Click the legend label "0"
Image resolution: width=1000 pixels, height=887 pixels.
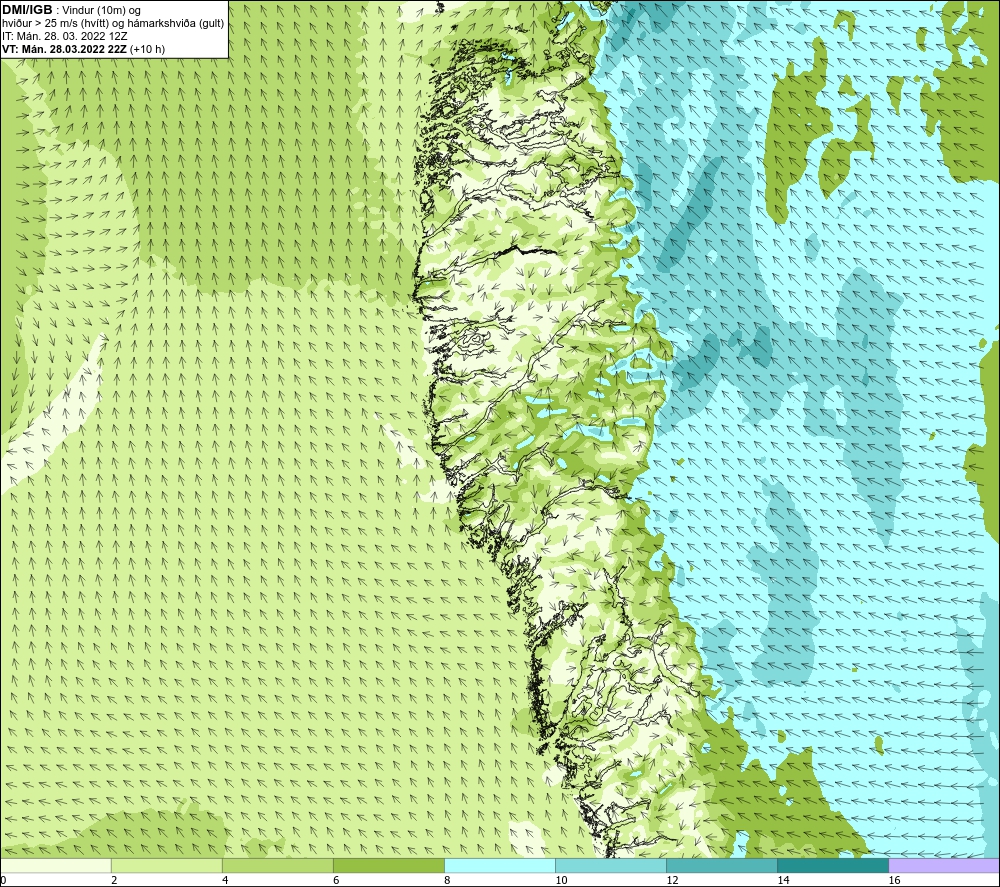[3, 880]
